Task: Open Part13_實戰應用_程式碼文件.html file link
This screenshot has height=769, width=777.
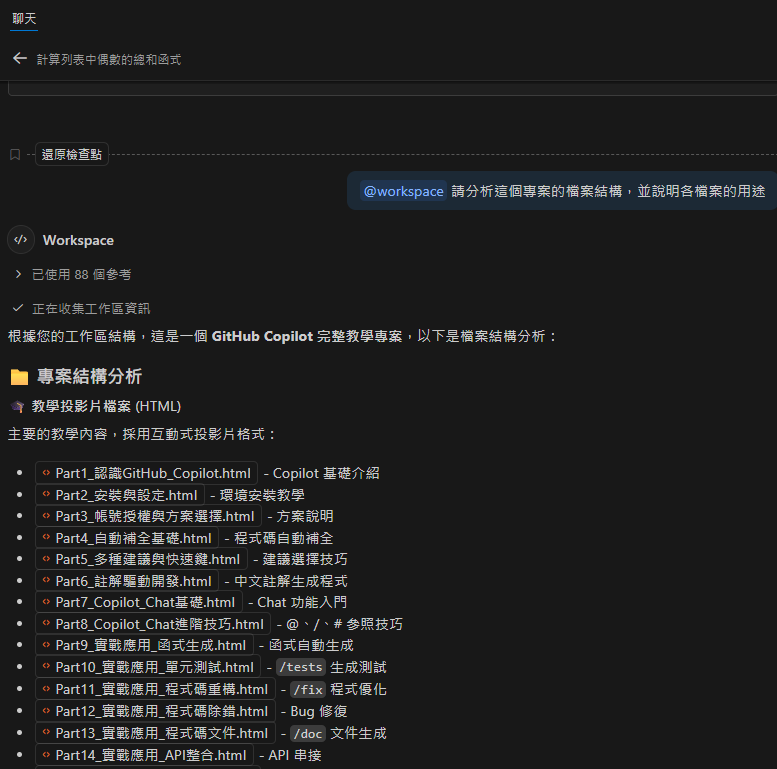Action: [x=156, y=733]
